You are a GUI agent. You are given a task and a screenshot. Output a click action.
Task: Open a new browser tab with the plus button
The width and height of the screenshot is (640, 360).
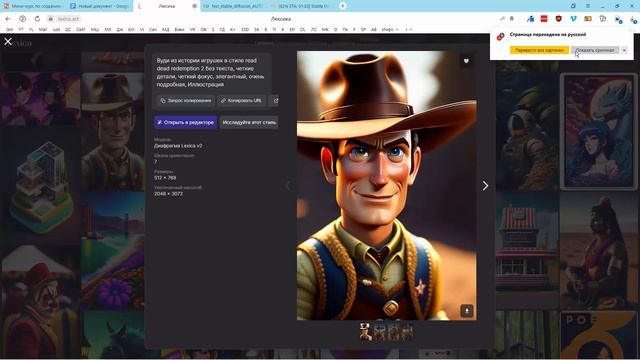(343, 6)
